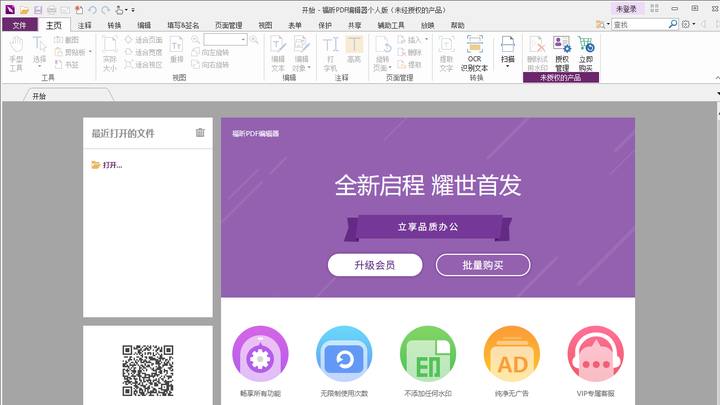
Task: Click the 升级会员 upgrade membership button
Action: tap(375, 265)
